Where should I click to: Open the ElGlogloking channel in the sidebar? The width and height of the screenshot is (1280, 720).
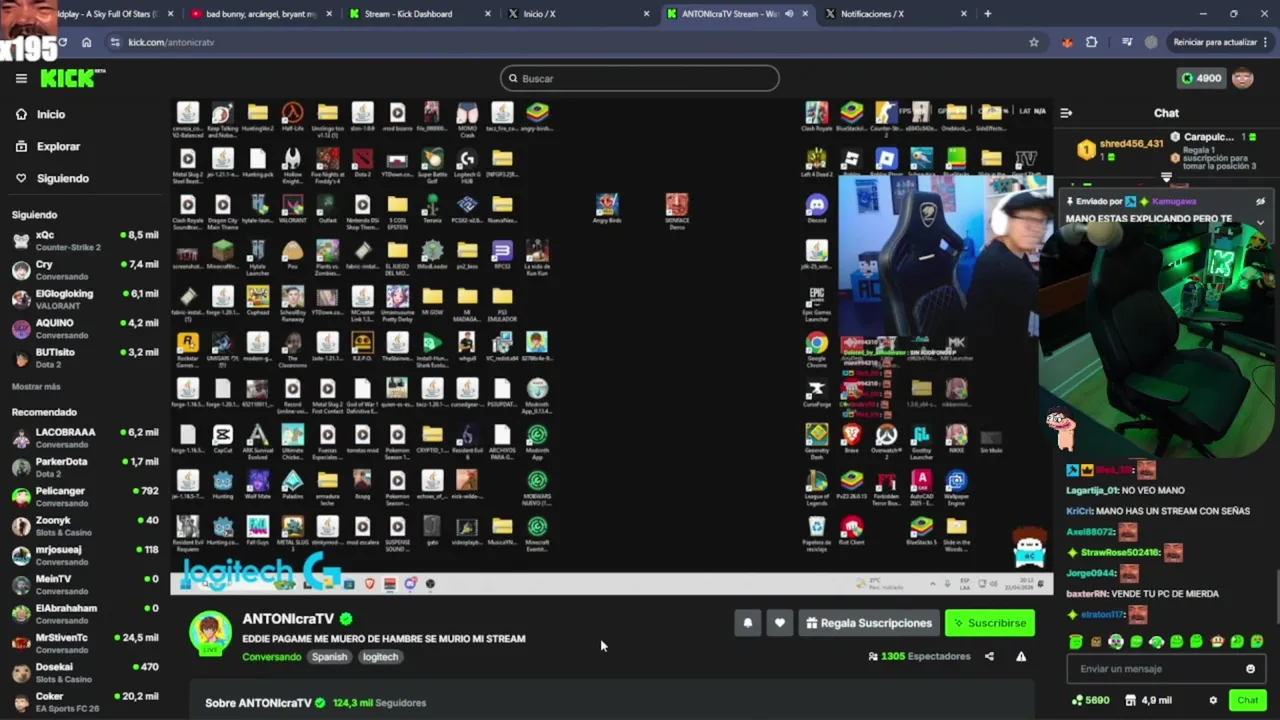pyautogui.click(x=85, y=299)
